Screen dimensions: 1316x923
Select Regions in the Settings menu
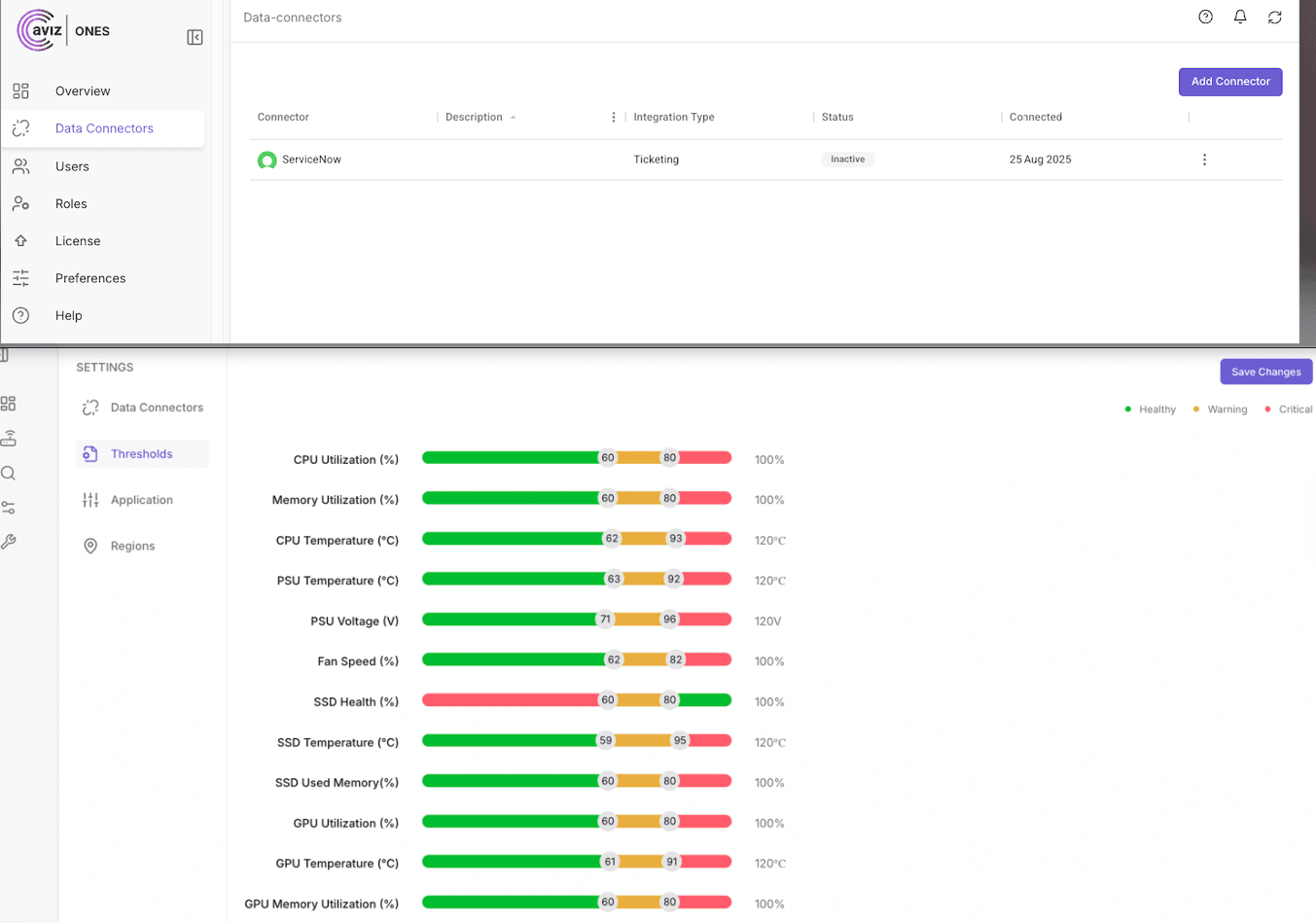[132, 547]
